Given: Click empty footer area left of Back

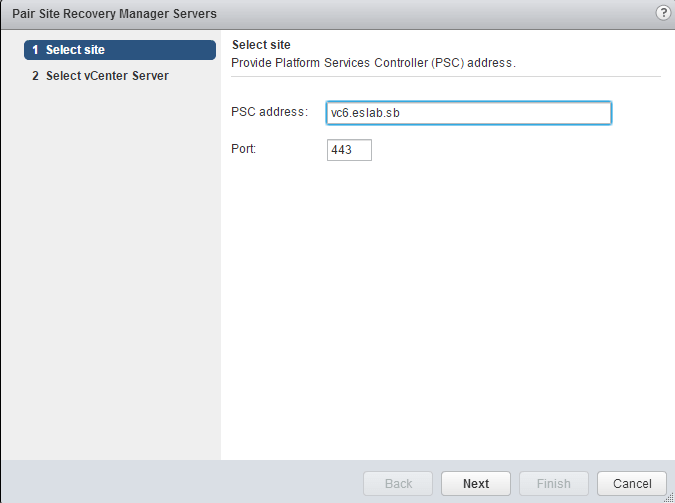Looking at the screenshot, I should (180, 483).
